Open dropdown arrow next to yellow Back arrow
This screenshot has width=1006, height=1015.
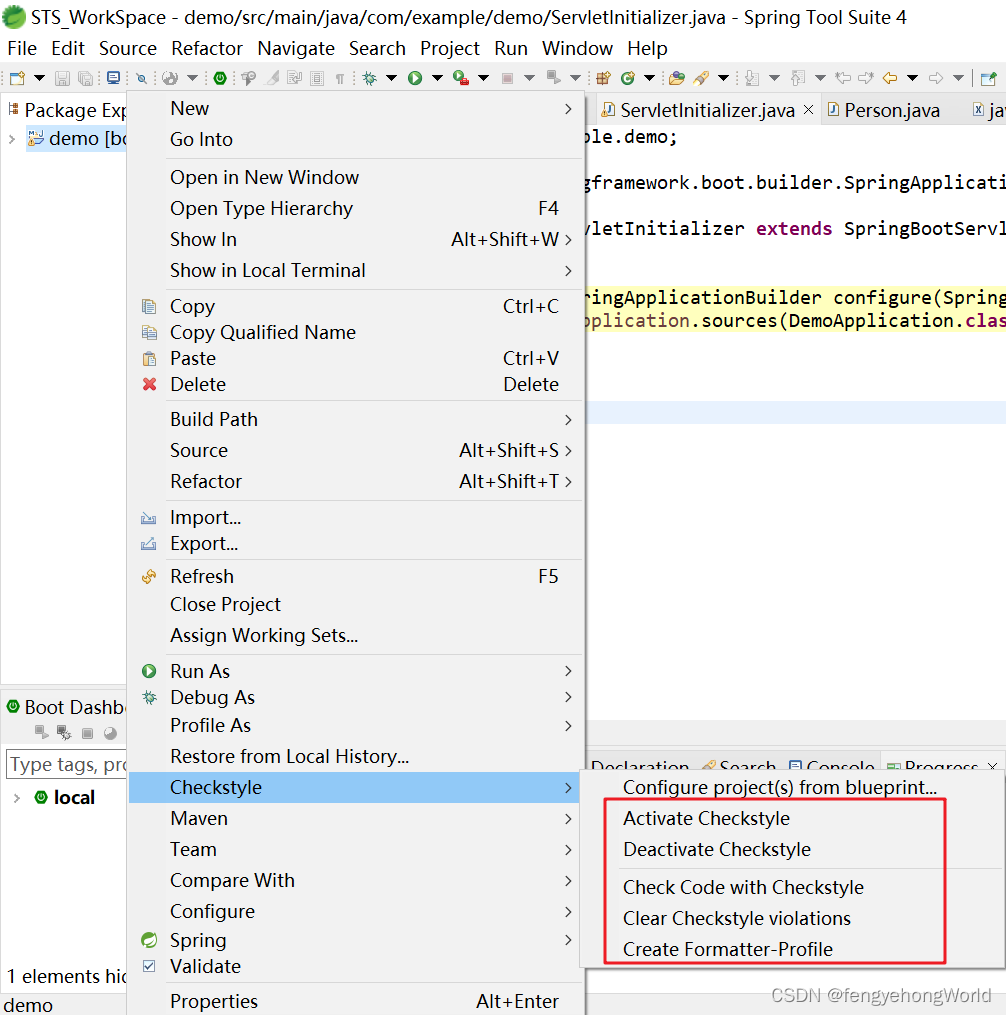click(x=912, y=78)
